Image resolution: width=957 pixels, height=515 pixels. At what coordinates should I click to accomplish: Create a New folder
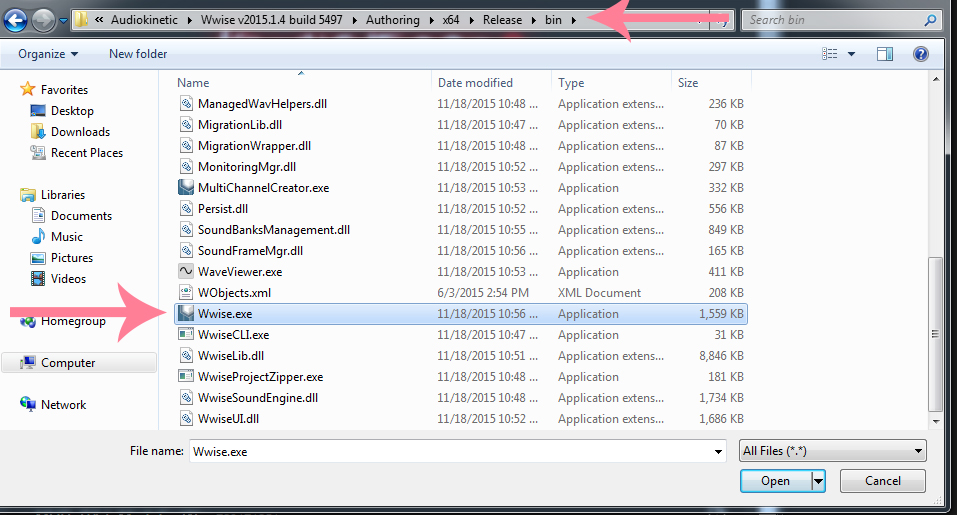[138, 54]
